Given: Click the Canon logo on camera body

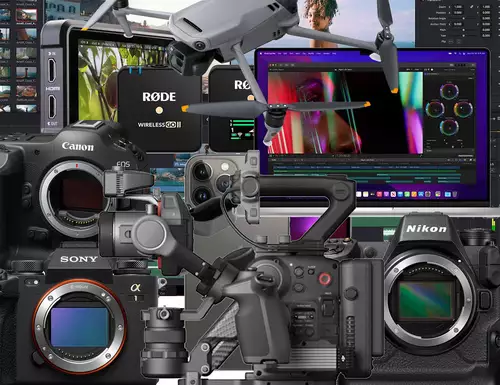Looking at the screenshot, I should pyautogui.click(x=78, y=146).
